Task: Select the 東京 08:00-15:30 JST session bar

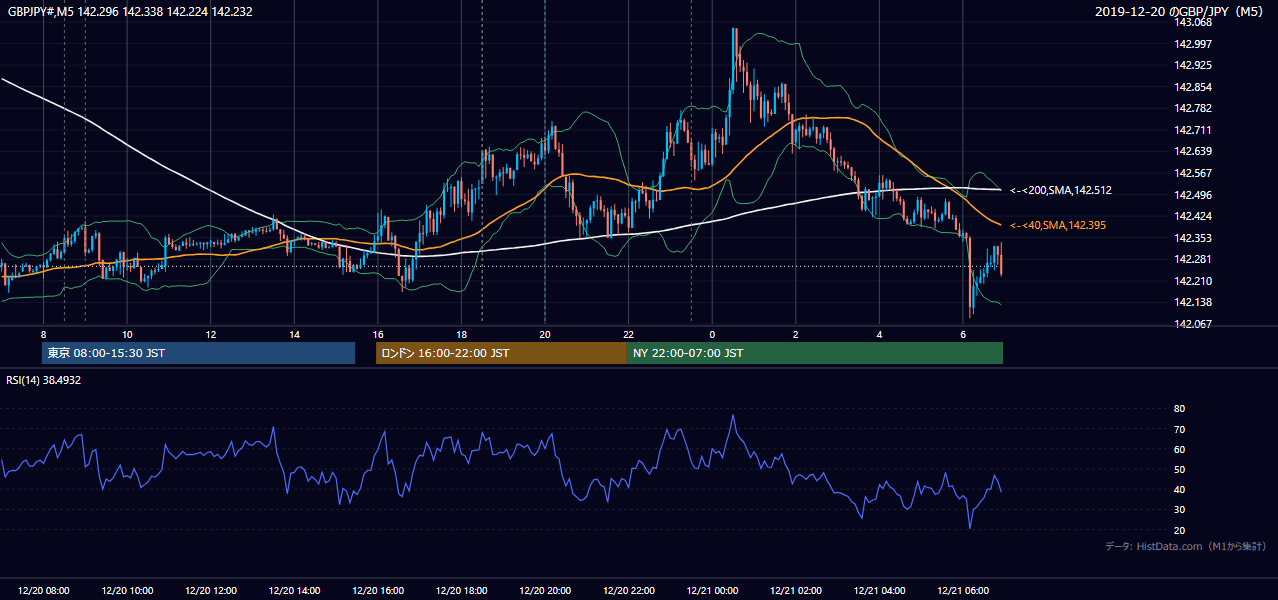Action: point(198,353)
